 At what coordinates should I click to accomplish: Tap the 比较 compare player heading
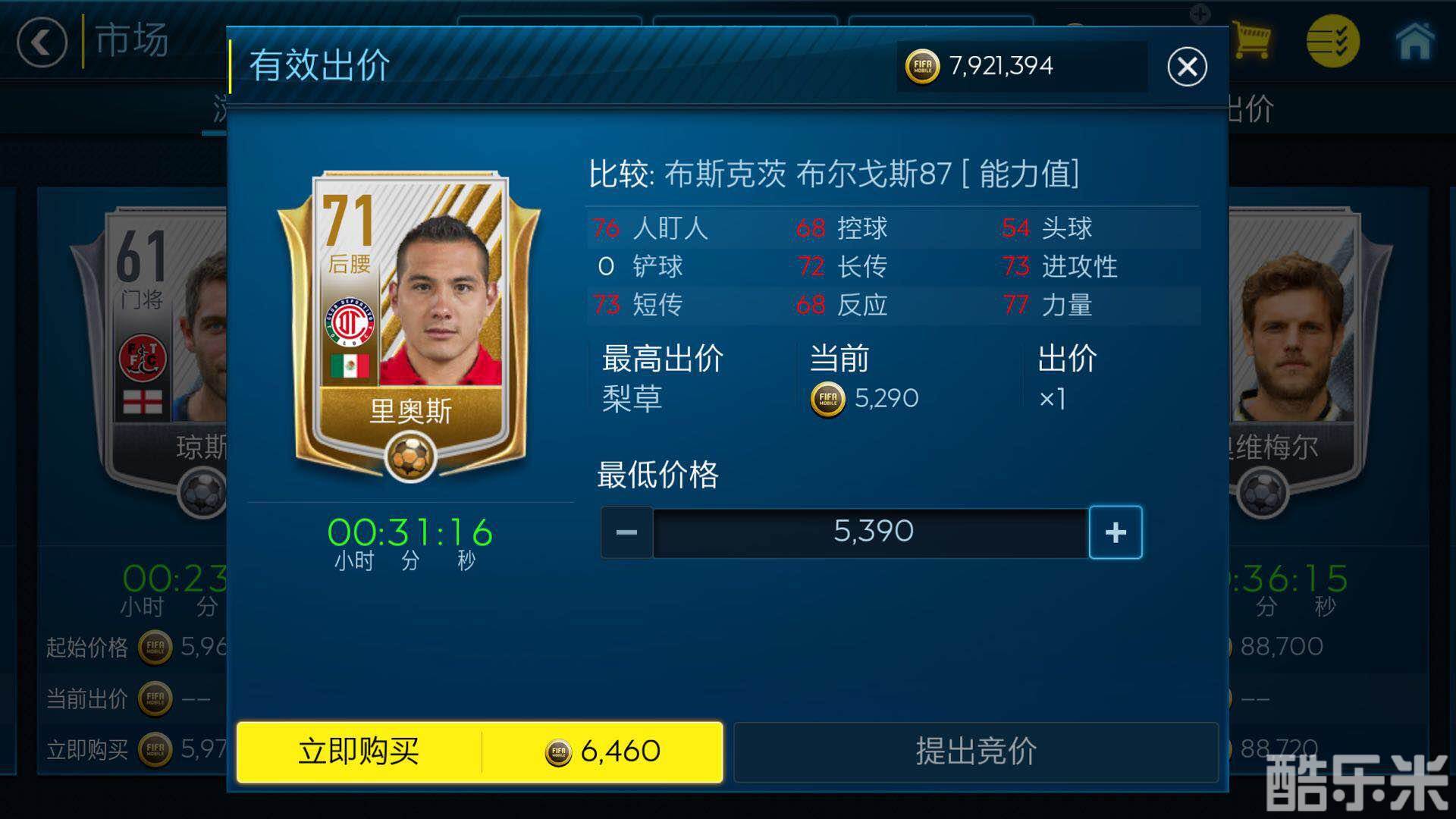tap(834, 174)
